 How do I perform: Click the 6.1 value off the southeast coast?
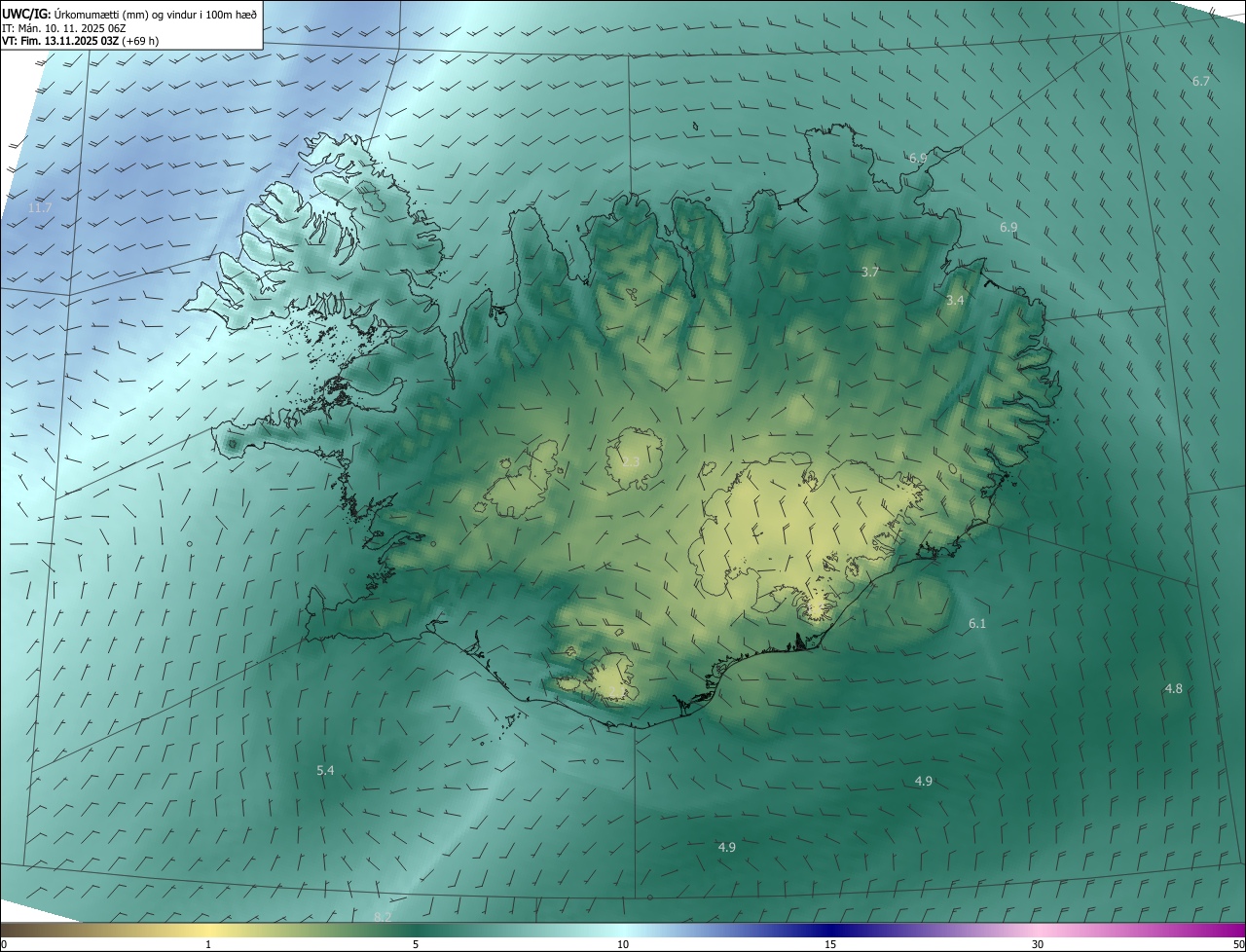click(977, 623)
